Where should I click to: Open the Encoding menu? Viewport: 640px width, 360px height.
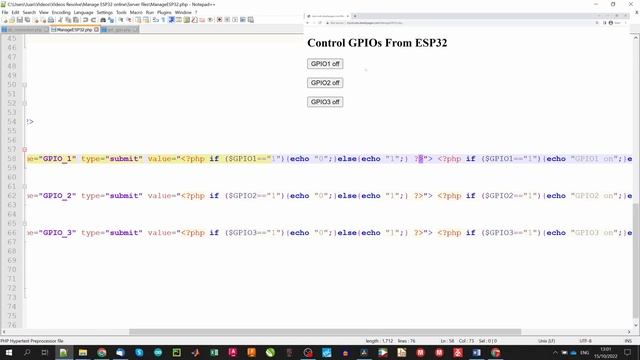[61, 12]
